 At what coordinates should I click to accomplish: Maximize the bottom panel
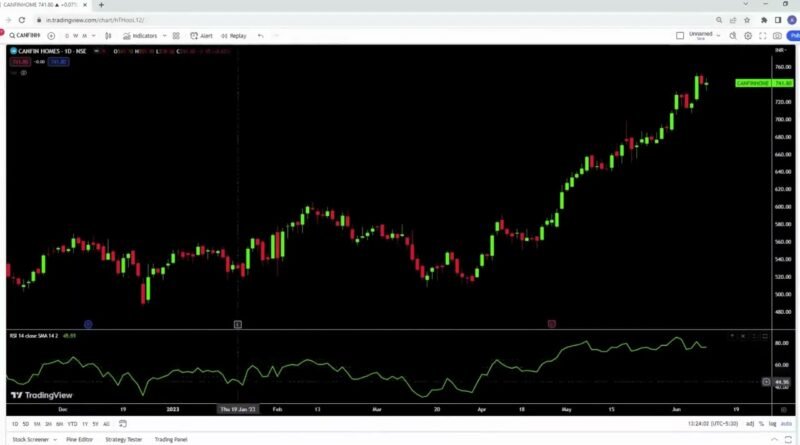point(788,439)
